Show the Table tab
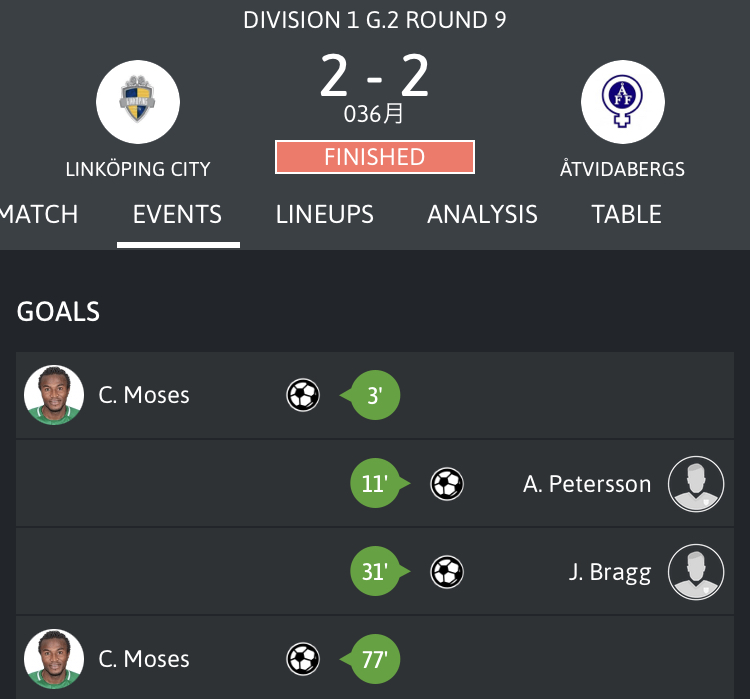This screenshot has height=699, width=750. pyautogui.click(x=626, y=214)
